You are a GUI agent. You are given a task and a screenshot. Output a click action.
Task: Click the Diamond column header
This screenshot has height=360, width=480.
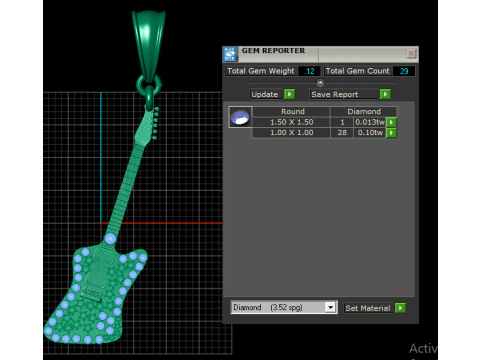click(x=364, y=111)
